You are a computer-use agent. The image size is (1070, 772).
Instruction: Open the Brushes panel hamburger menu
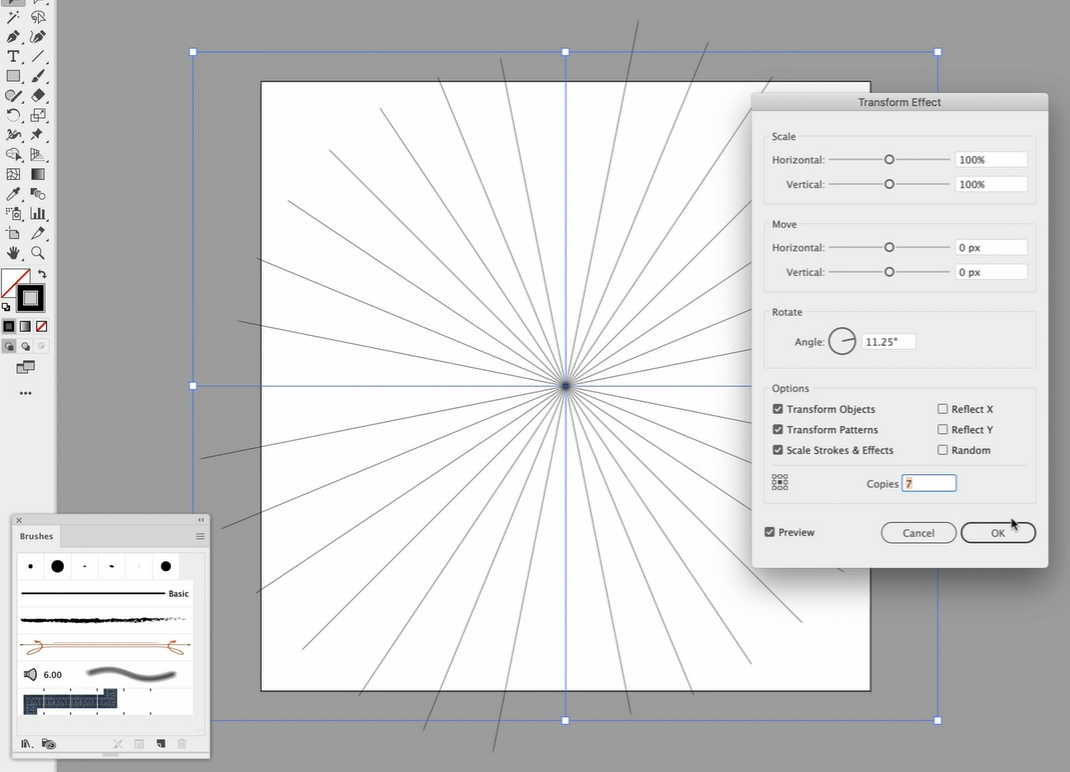pyautogui.click(x=200, y=537)
